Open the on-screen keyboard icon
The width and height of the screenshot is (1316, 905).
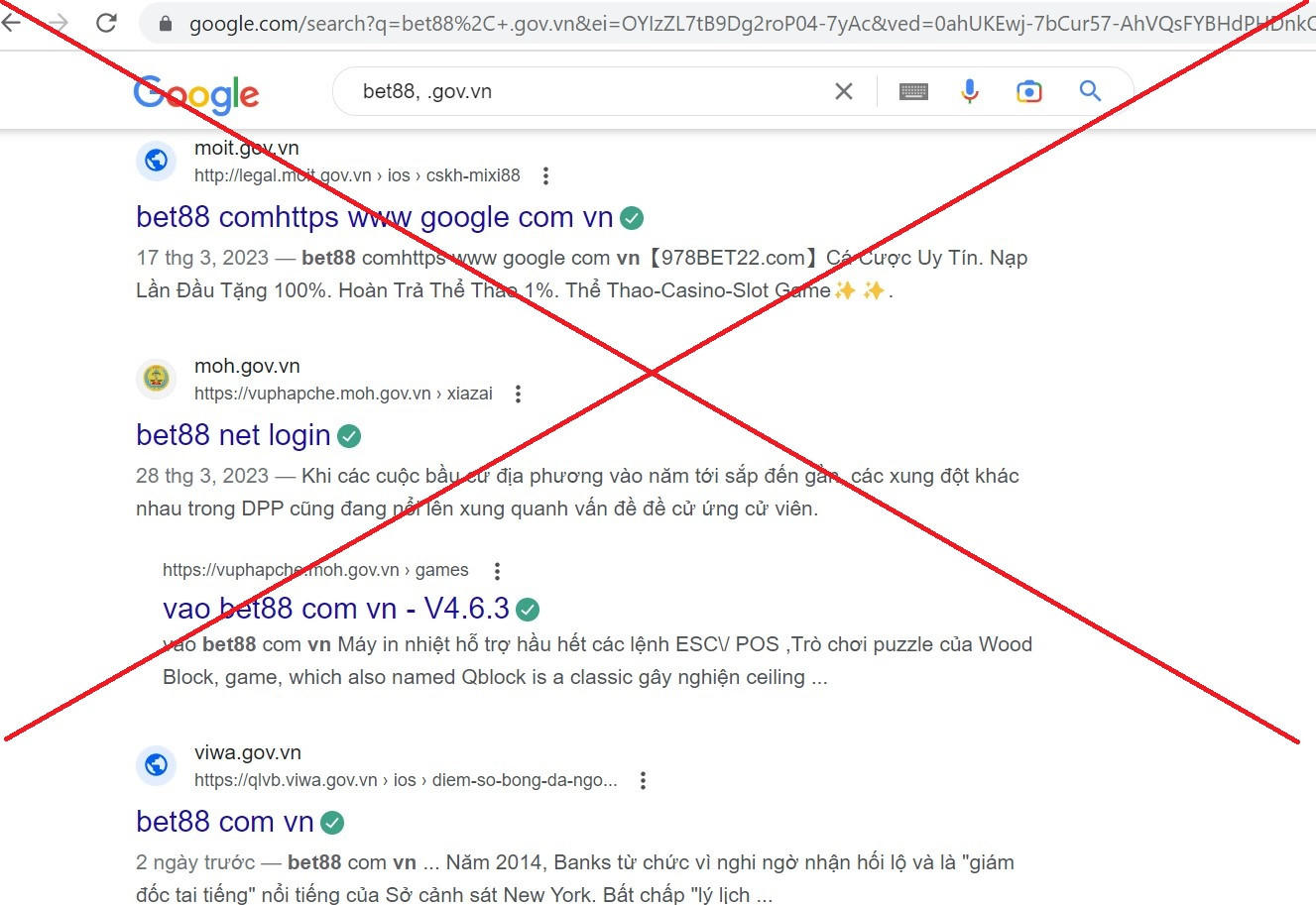(x=913, y=92)
